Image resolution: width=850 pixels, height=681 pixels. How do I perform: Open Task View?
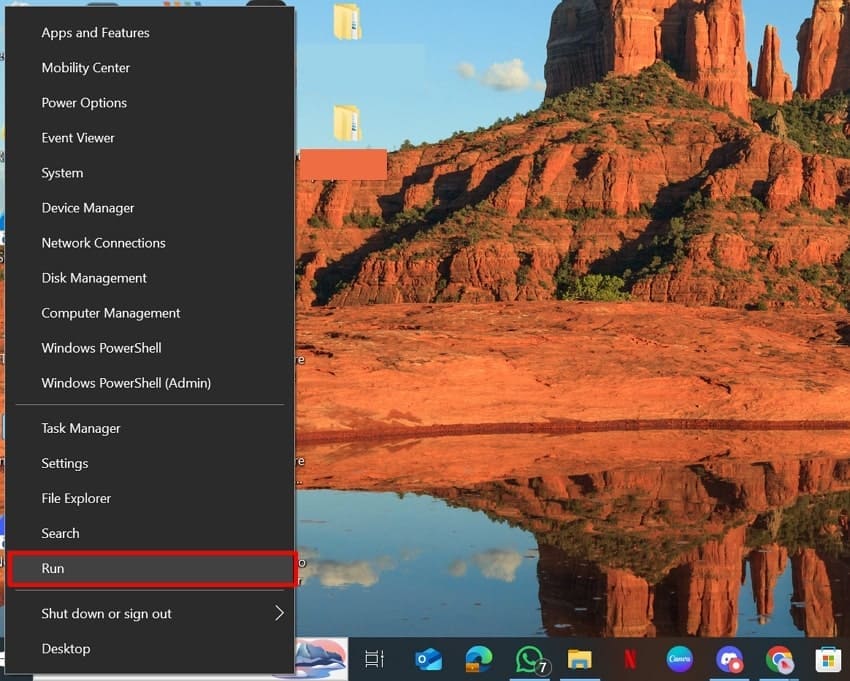(x=374, y=660)
